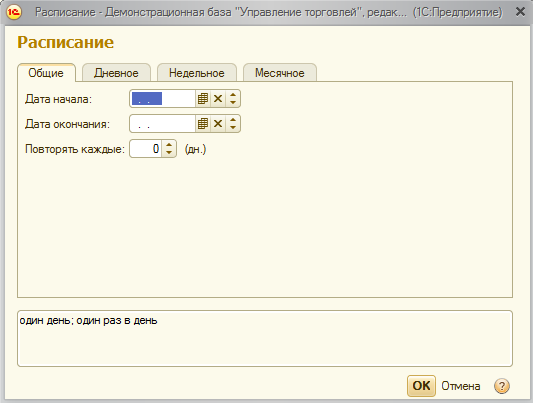Select the Общие tab
Image resolution: width=533 pixels, height=403 pixels.
(x=46, y=73)
